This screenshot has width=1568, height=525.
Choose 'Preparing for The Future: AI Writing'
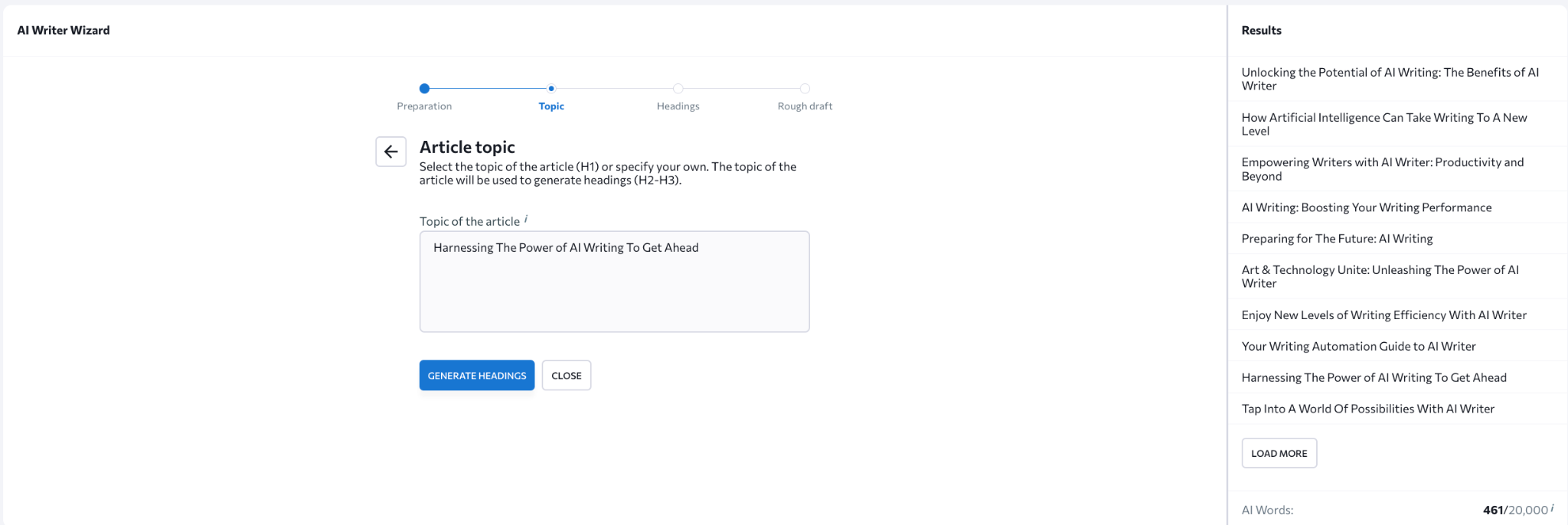coord(1337,239)
